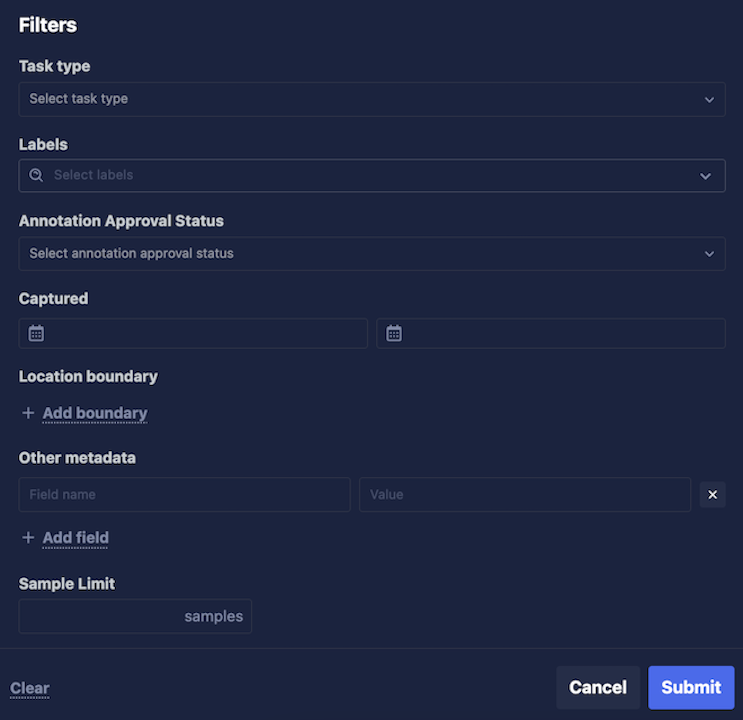Submit the filters
Screen dimensions: 743x720
[691, 687]
